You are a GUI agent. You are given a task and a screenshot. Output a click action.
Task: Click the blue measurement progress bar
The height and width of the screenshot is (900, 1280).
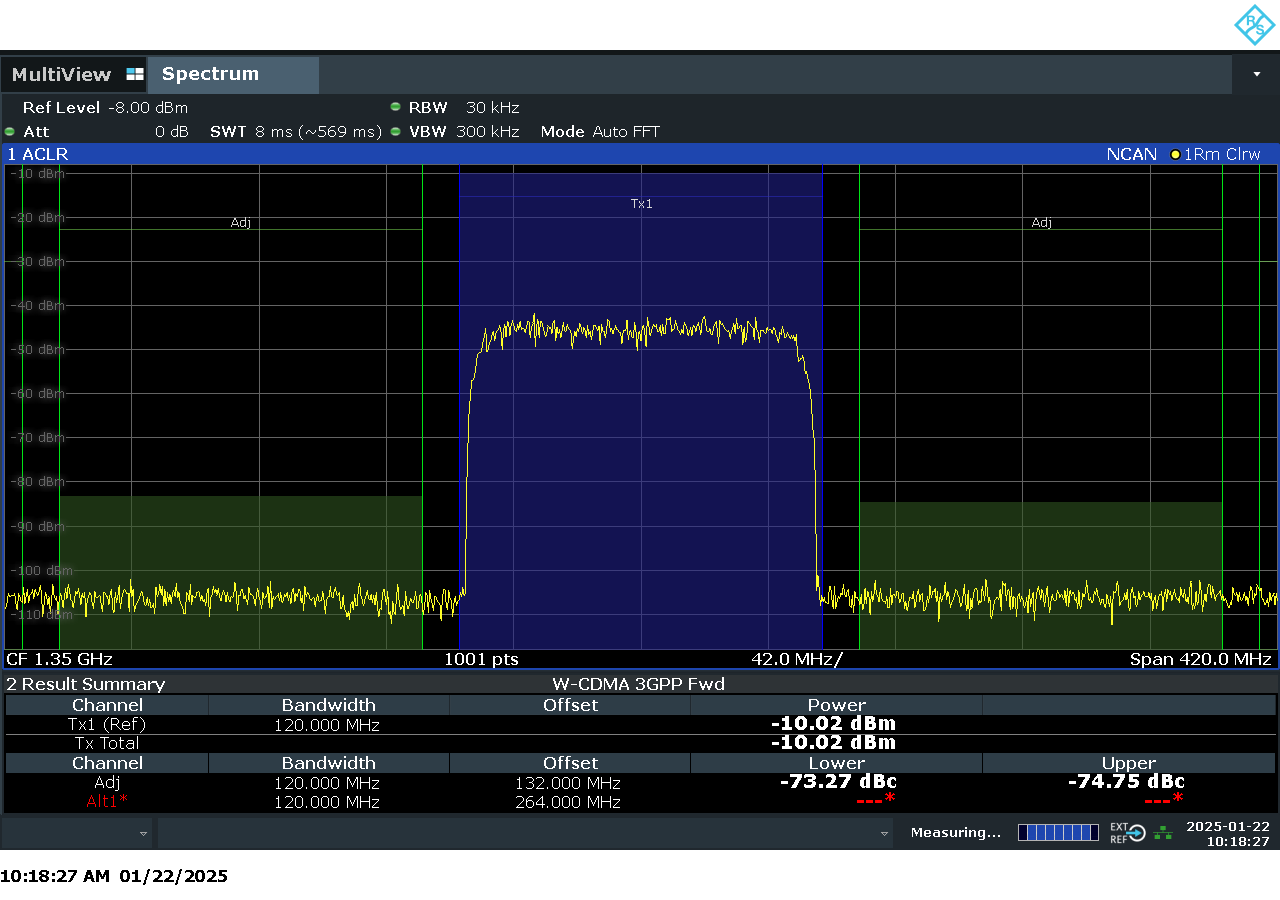coord(1058,832)
